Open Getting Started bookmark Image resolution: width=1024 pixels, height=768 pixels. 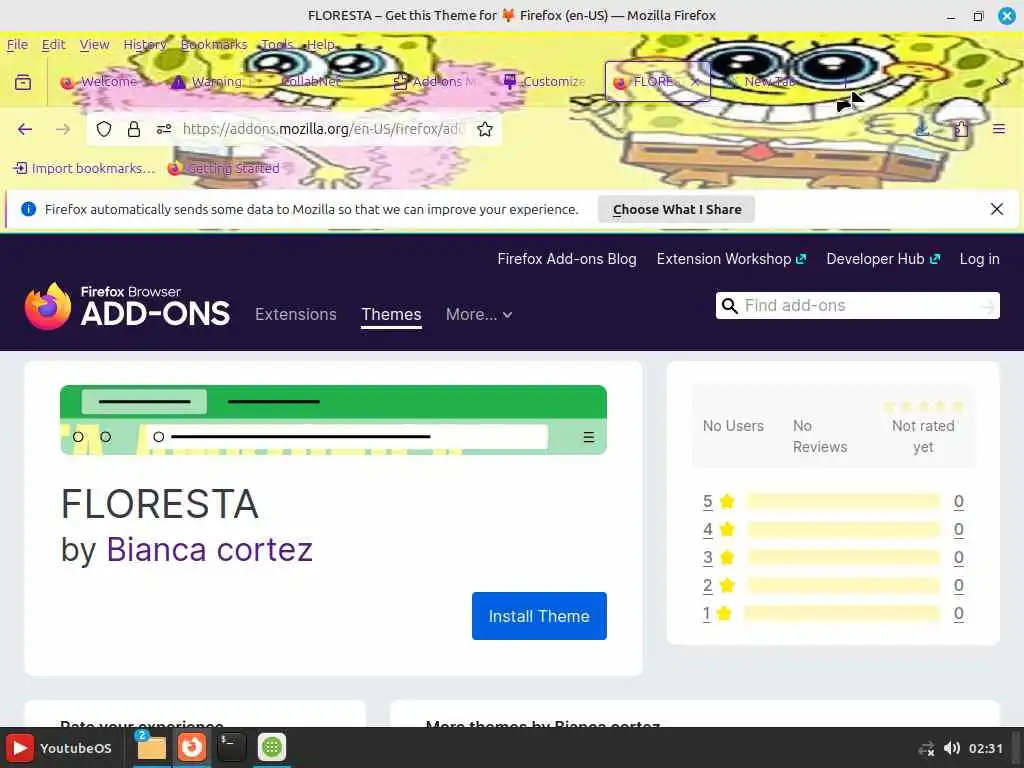[x=223, y=168]
